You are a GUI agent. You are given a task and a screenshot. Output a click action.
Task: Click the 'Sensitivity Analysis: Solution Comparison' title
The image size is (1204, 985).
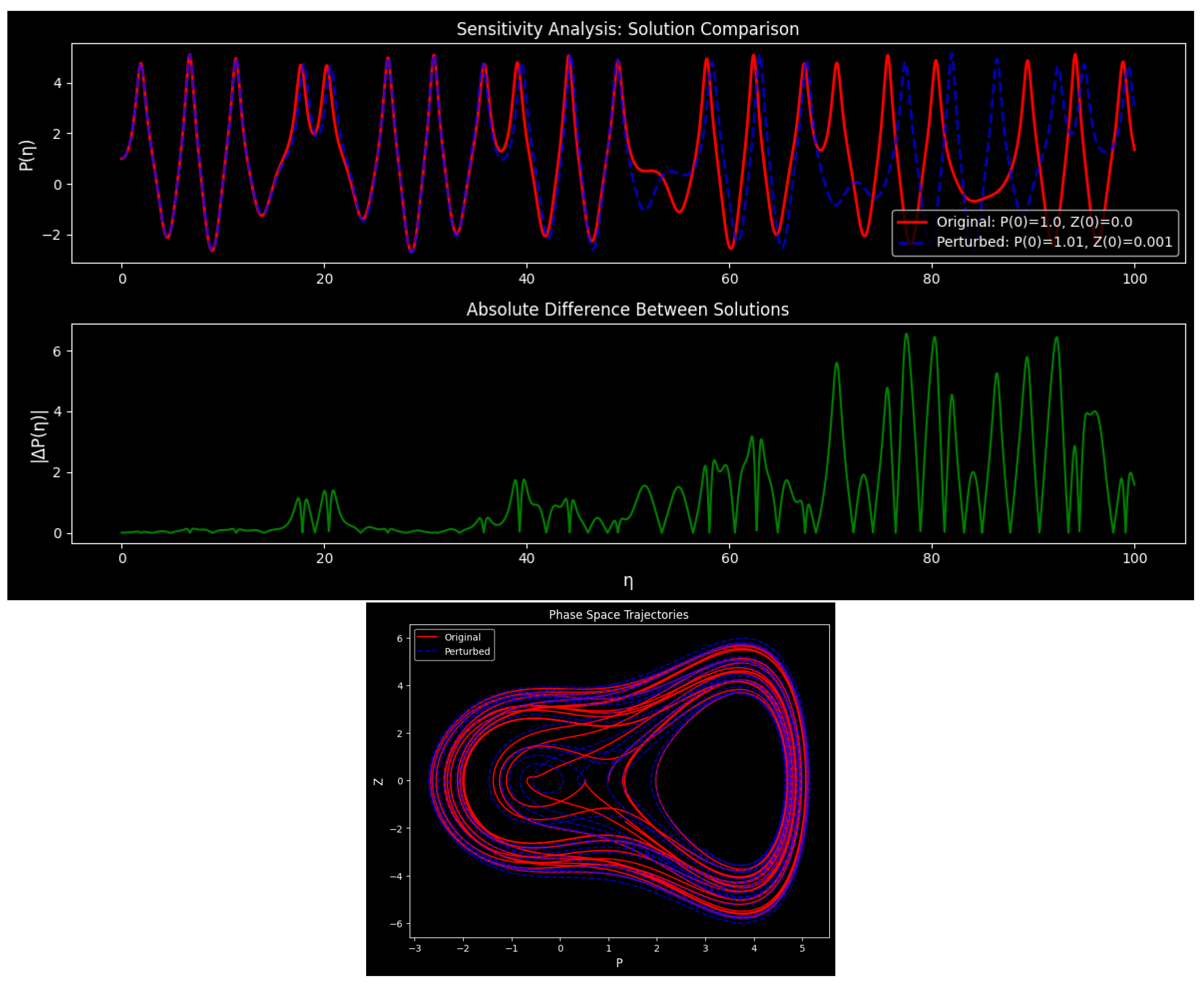627,29
